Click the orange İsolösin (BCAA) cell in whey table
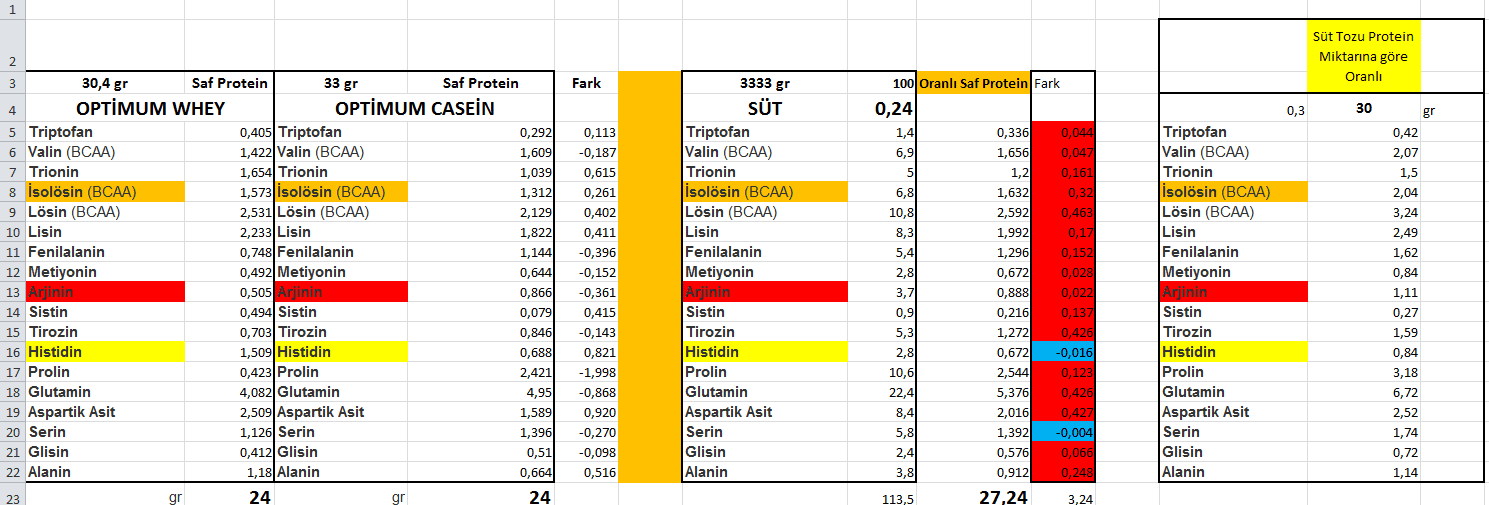 (x=105, y=192)
